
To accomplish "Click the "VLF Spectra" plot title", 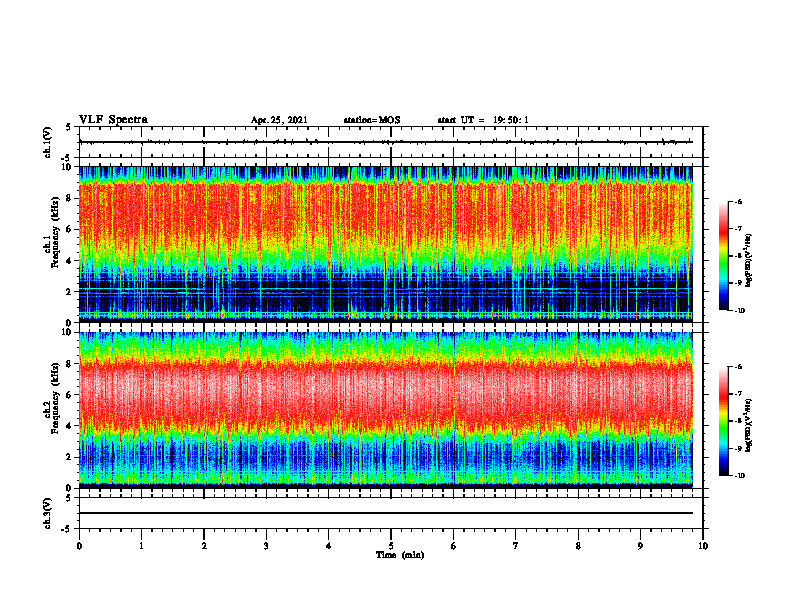I will point(113,120).
